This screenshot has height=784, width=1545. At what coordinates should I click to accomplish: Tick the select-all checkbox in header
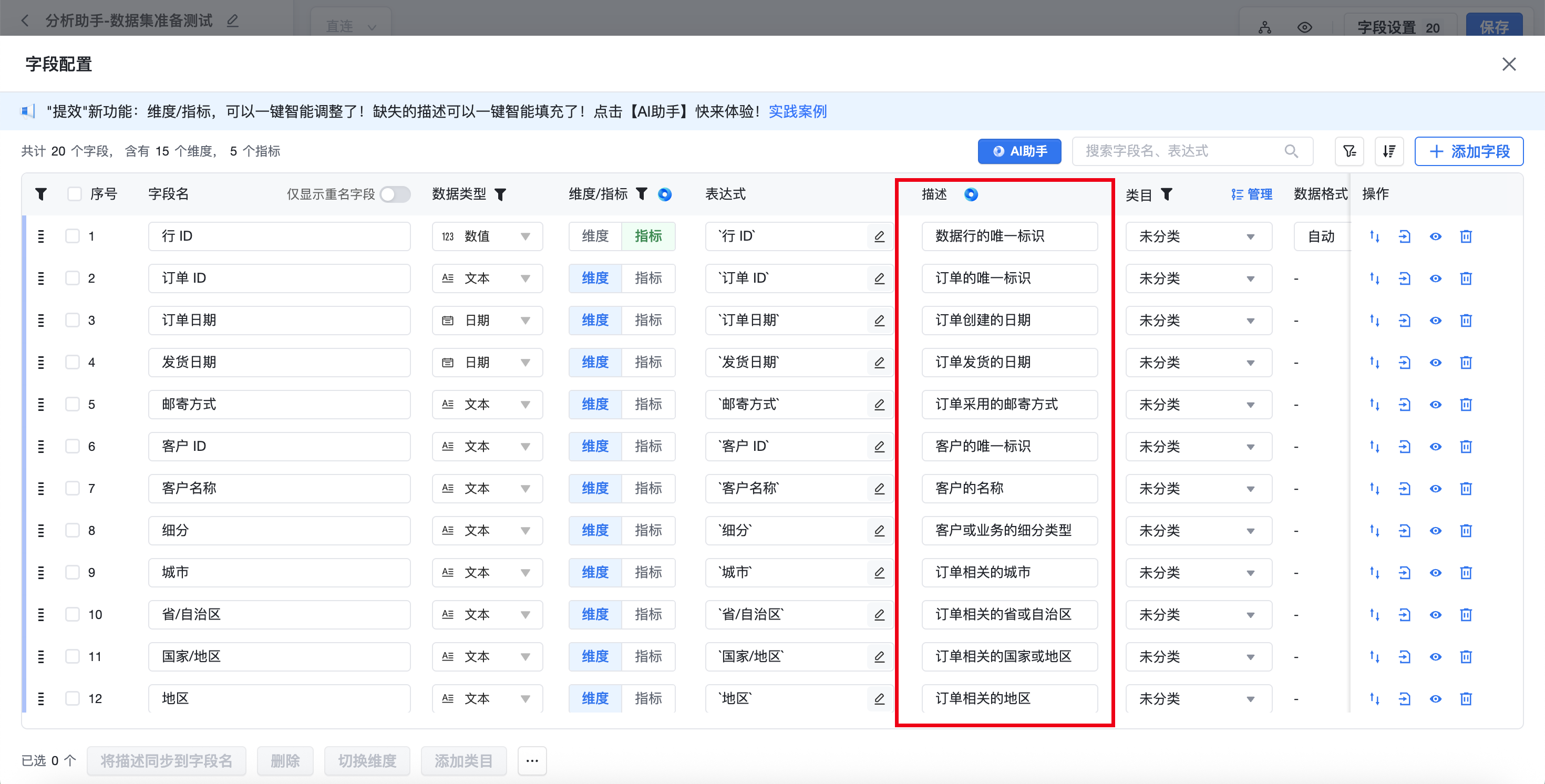point(75,194)
